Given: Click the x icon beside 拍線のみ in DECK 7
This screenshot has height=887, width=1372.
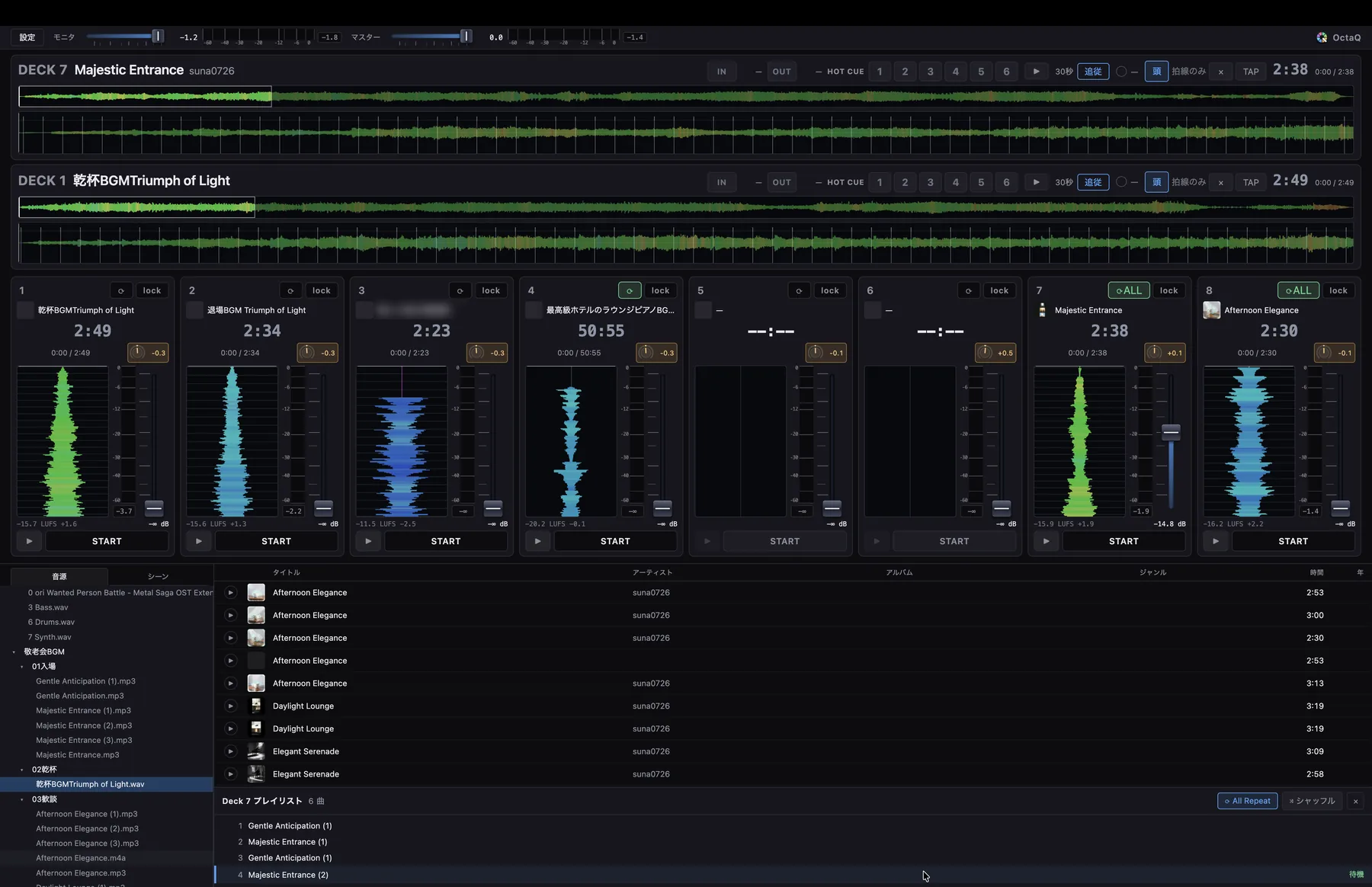Looking at the screenshot, I should (x=1221, y=72).
